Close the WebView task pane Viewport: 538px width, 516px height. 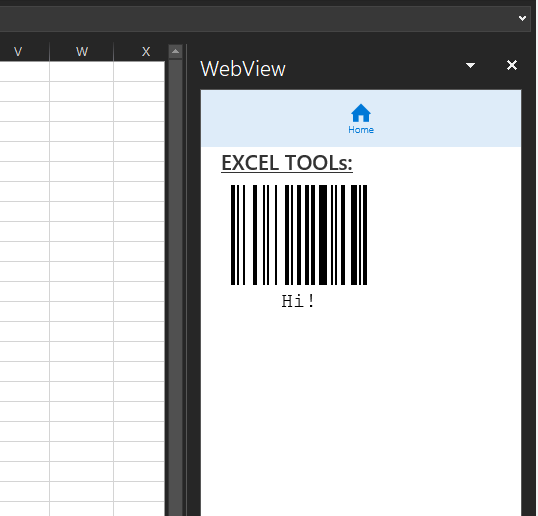click(512, 65)
